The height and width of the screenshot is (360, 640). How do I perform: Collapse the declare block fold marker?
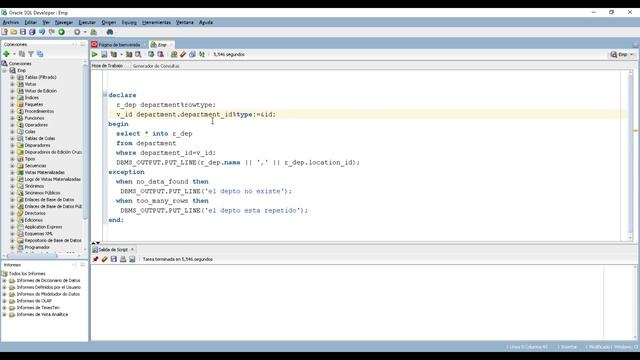105,95
